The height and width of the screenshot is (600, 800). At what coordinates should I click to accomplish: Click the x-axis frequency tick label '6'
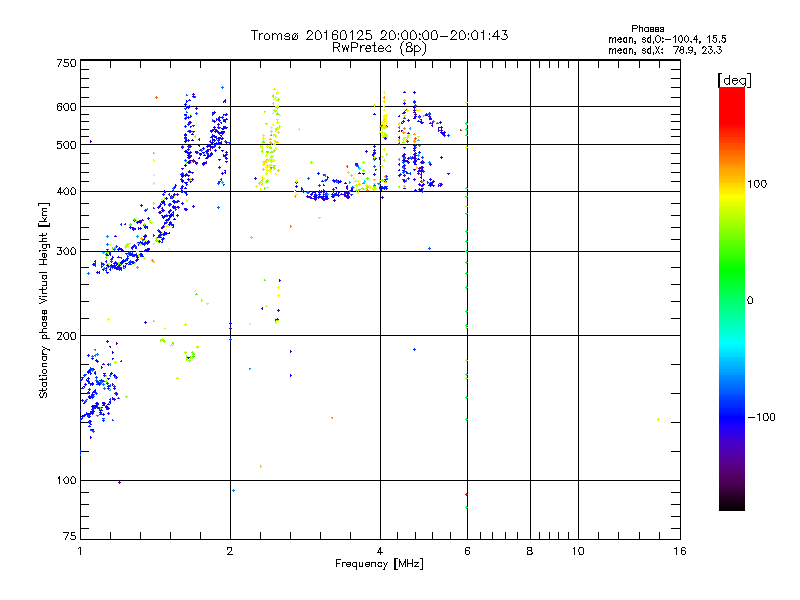click(x=467, y=551)
